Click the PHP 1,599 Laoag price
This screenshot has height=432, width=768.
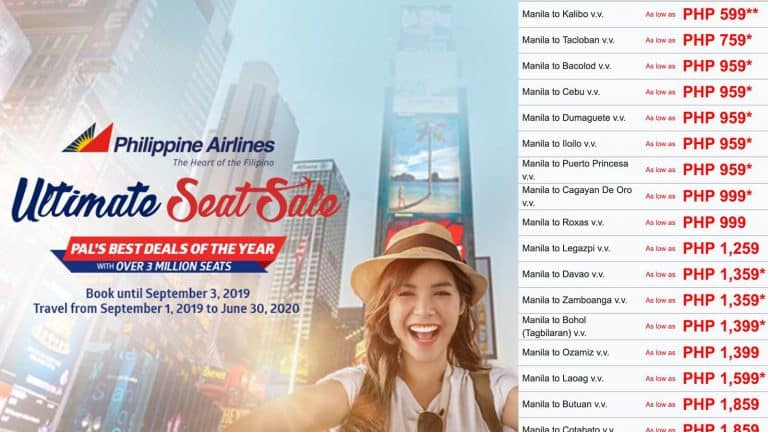[x=723, y=378]
